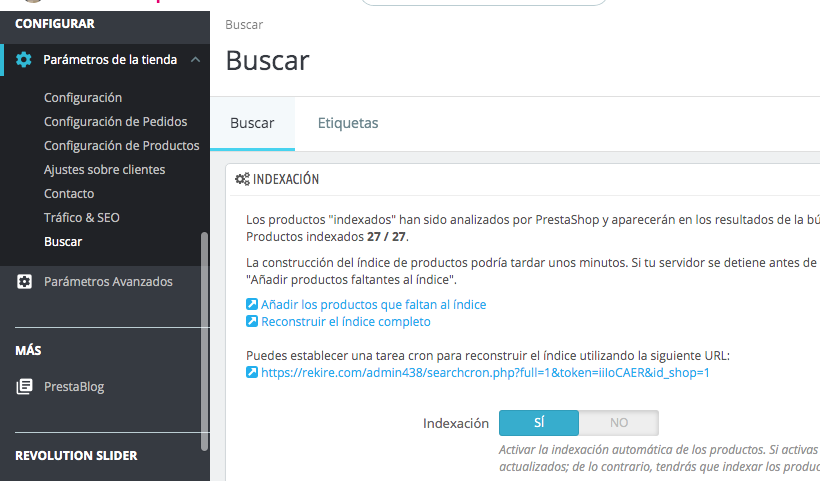820x481 pixels.
Task: Click the sidebar vertical scrollbar
Action: point(204,341)
